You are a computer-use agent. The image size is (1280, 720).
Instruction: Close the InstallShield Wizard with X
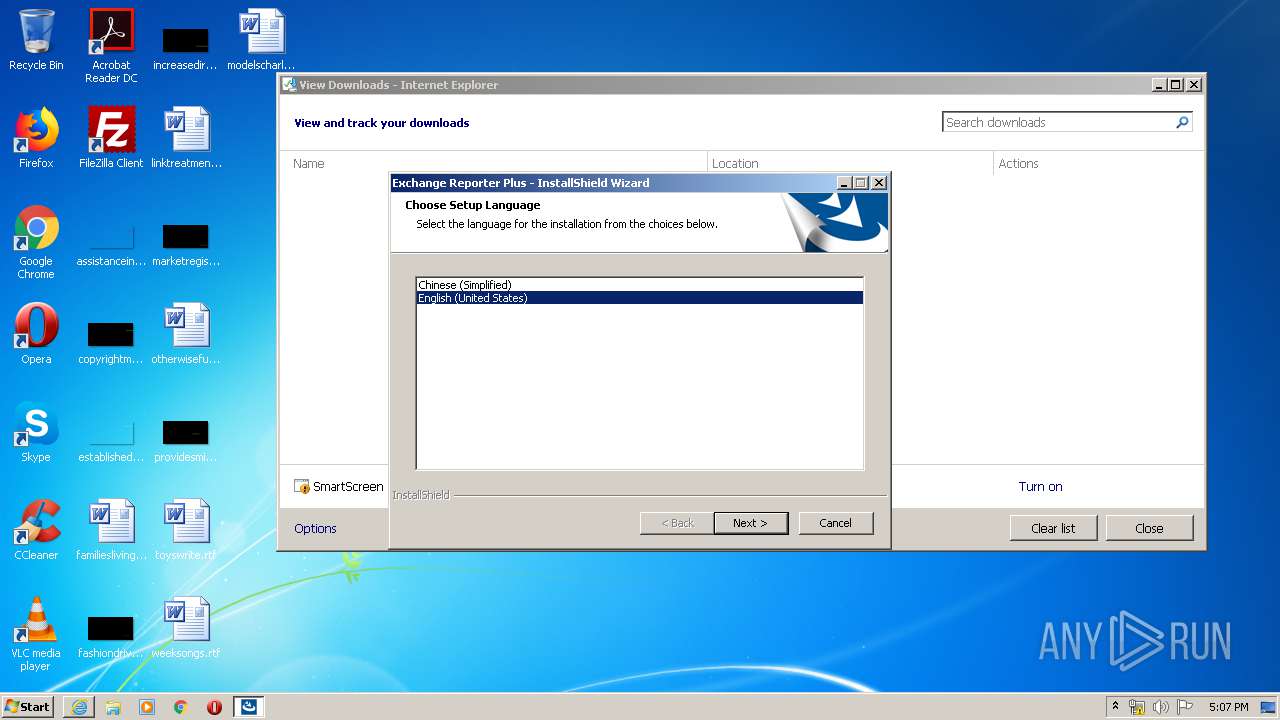click(x=879, y=183)
